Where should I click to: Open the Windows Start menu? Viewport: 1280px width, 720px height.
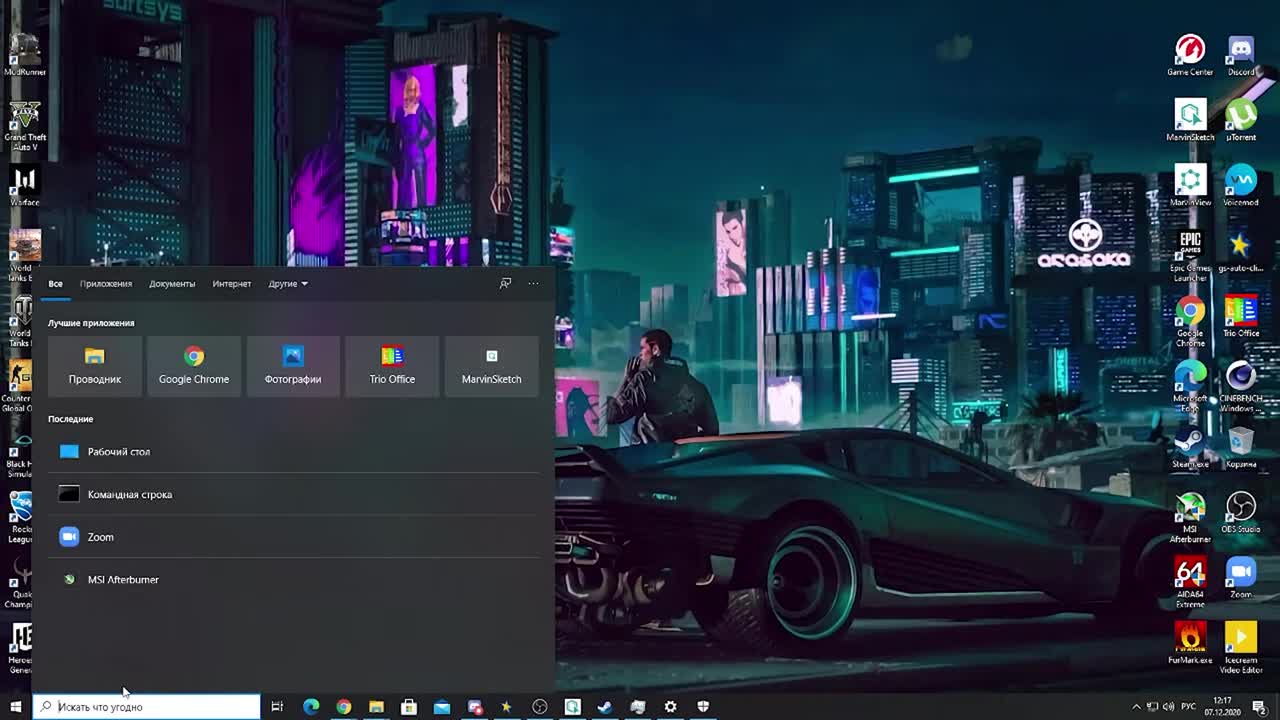pos(16,707)
